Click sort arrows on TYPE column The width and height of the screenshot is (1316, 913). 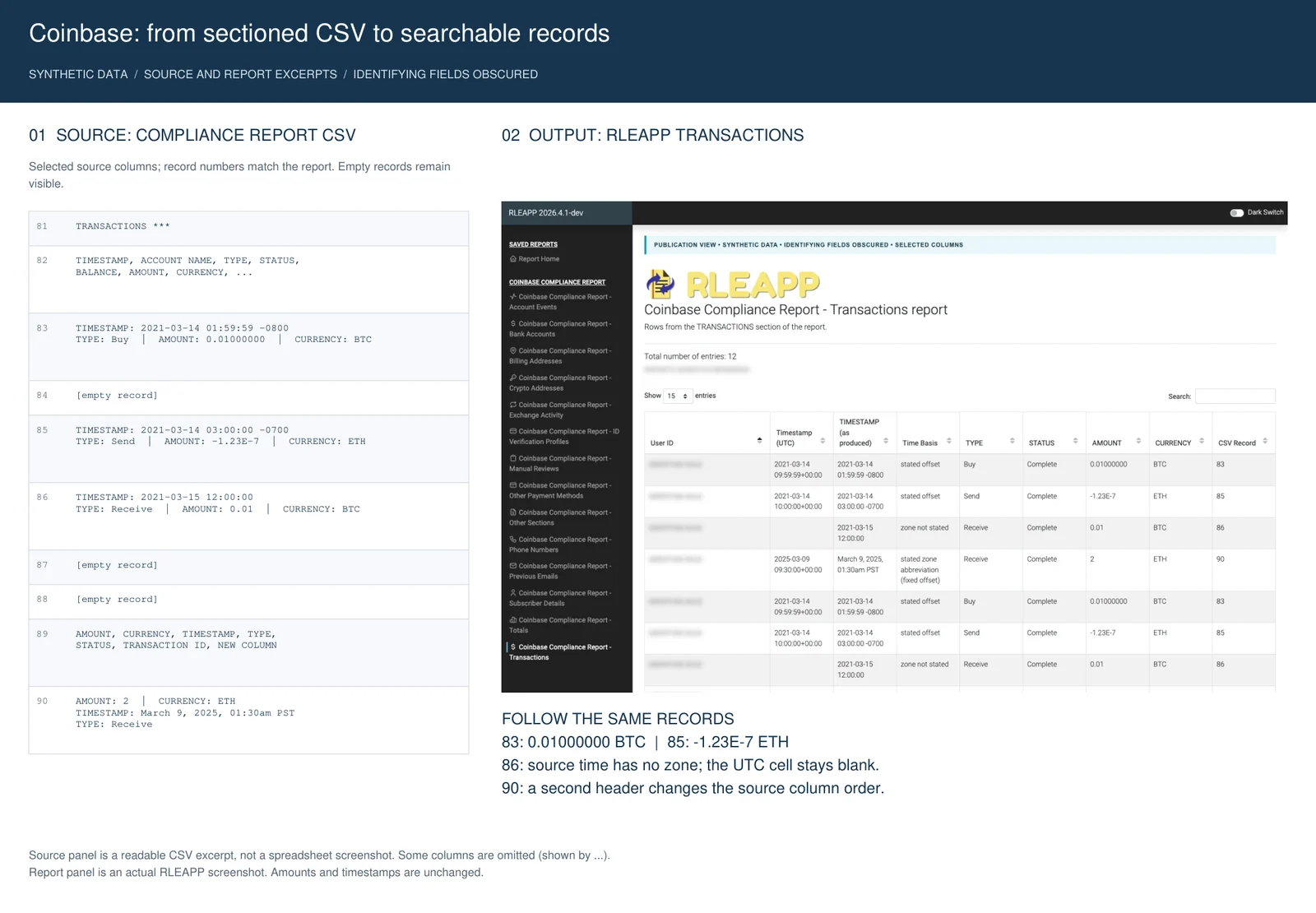tap(1012, 441)
